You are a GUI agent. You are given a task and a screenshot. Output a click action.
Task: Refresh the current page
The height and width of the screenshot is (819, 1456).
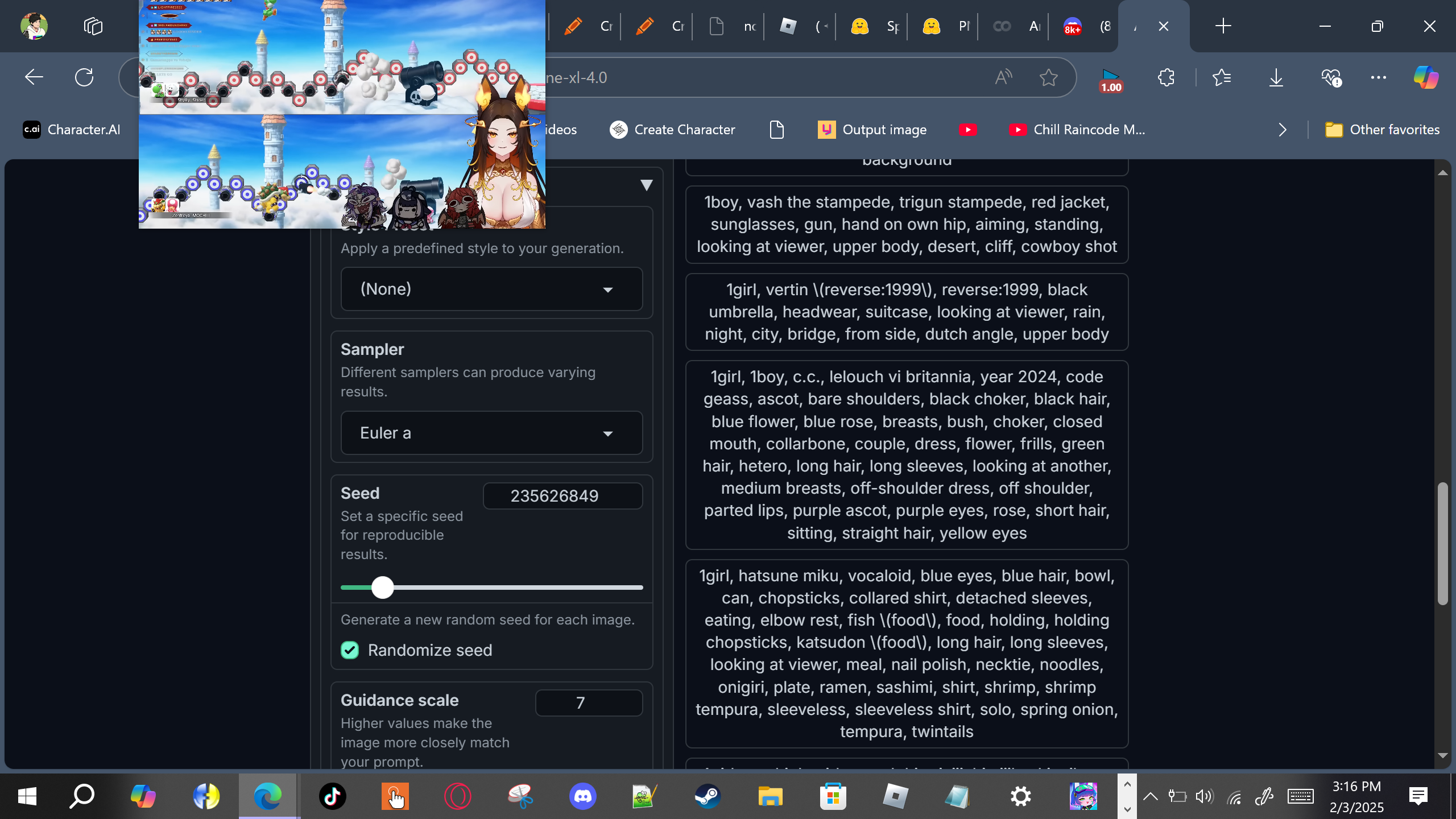click(84, 77)
